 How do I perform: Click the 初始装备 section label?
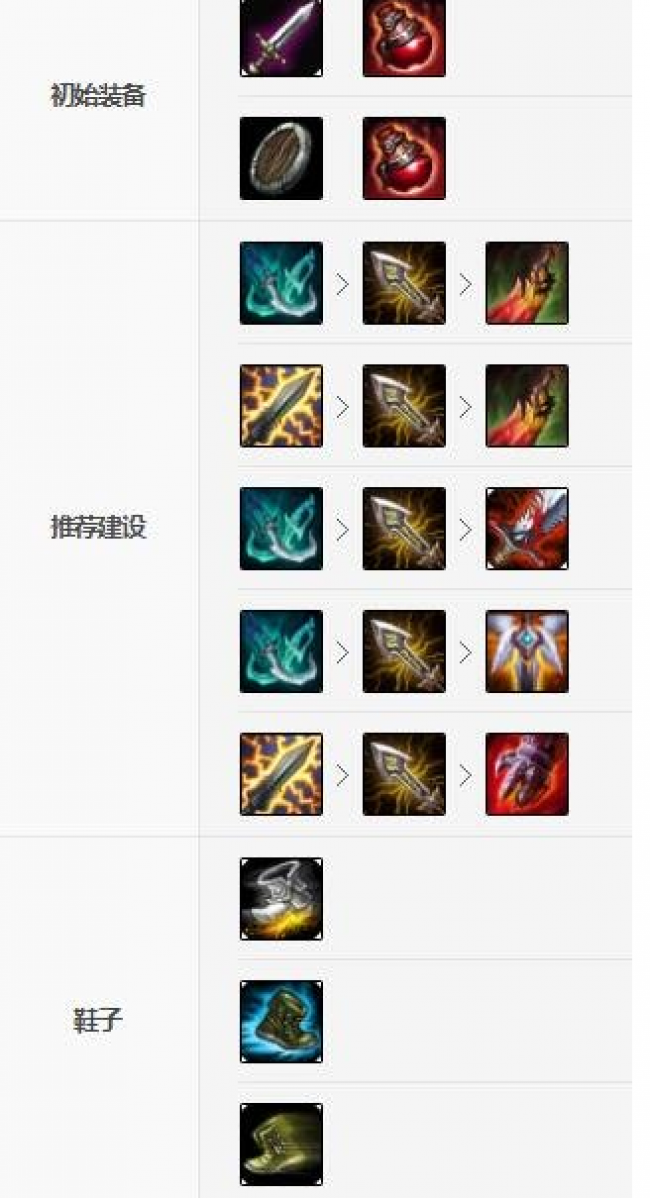[x=98, y=96]
